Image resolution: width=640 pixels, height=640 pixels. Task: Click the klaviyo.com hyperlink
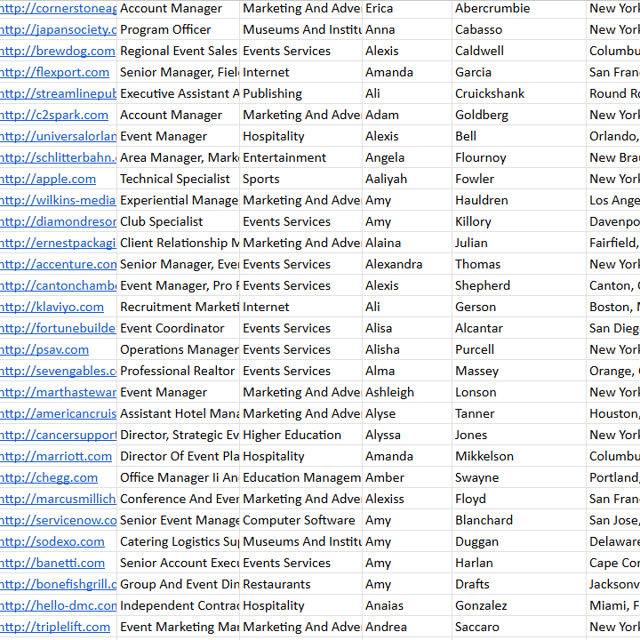click(x=52, y=307)
